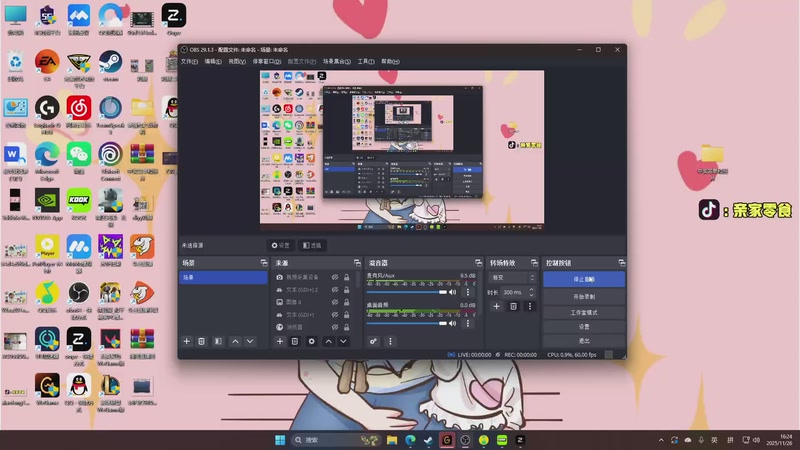800x450 pixels.
Task: Open the 帮助(H) menu
Action: pyautogui.click(x=390, y=61)
